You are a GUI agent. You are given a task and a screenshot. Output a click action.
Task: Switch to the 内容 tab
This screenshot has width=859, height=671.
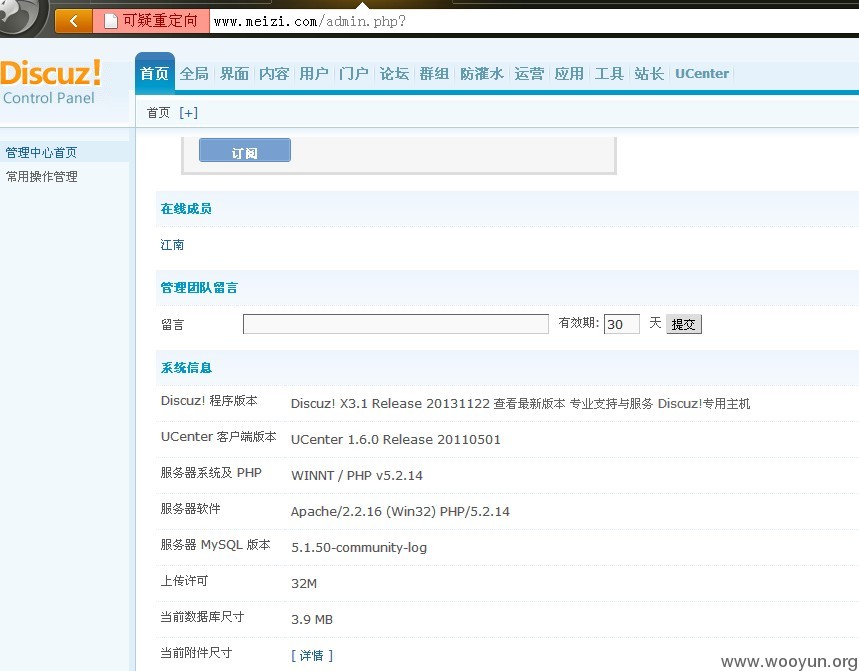click(x=274, y=73)
